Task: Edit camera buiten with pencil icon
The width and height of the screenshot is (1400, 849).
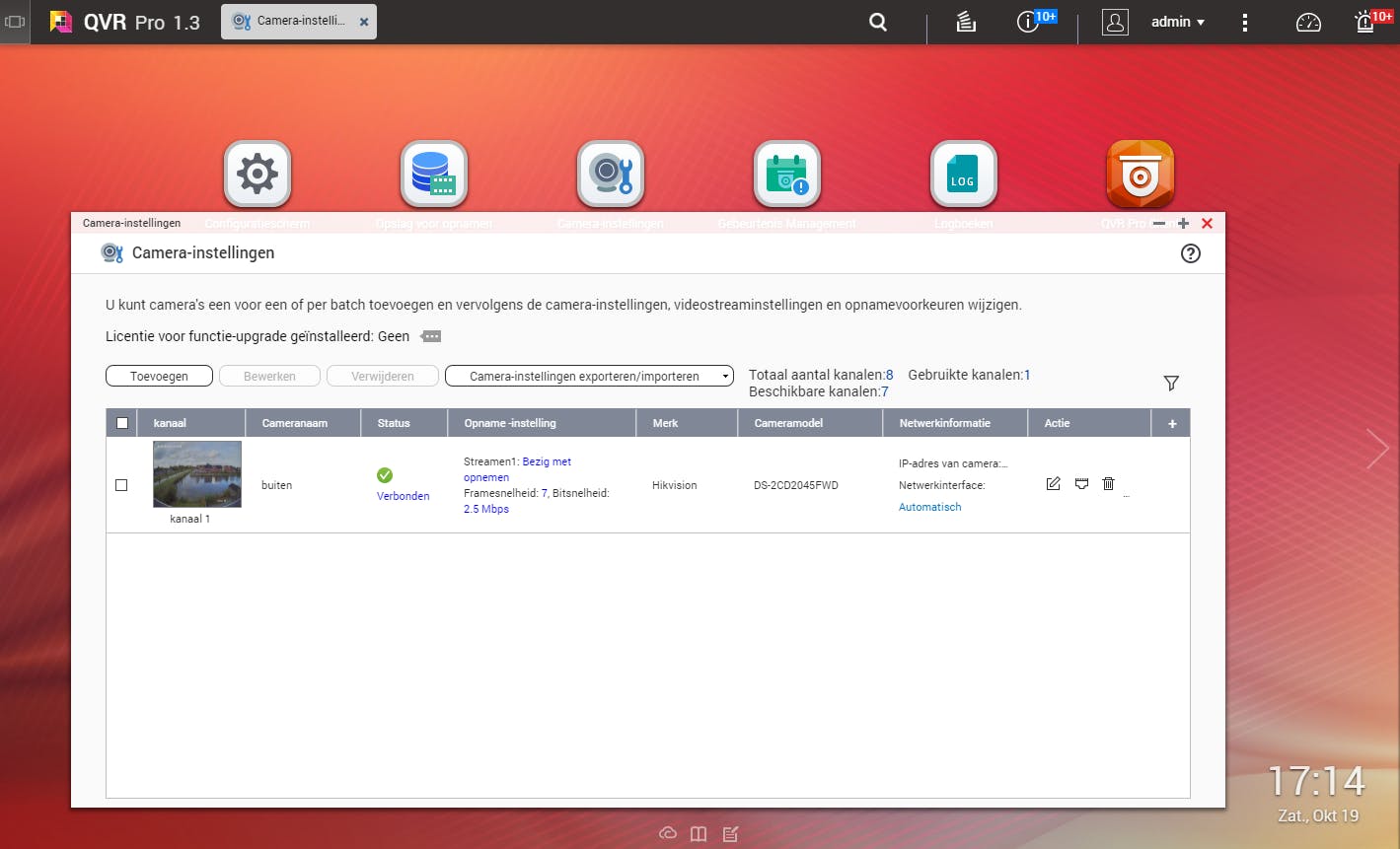Action: 1054,483
